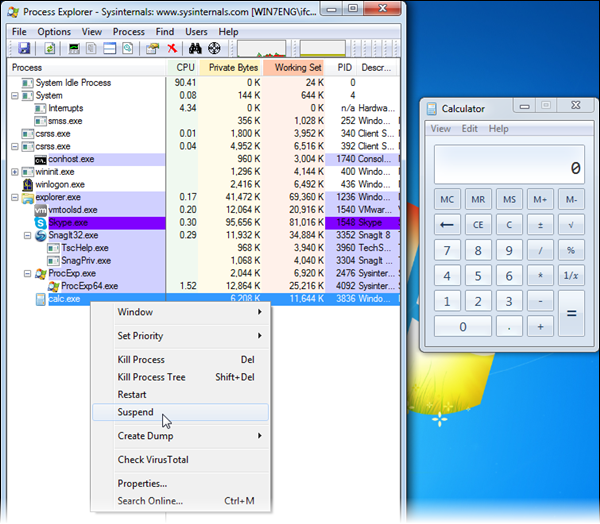The width and height of the screenshot is (600, 524).
Task: Choose Check VirusTotal menu entry
Action: (x=180, y=460)
